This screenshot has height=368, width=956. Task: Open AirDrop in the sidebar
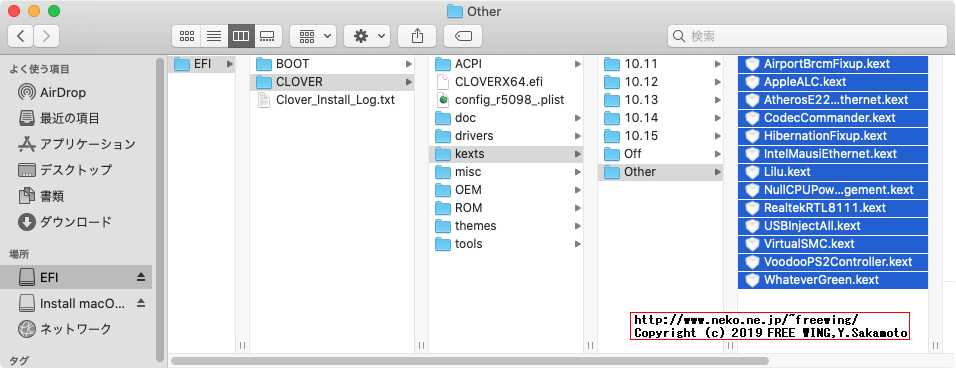[x=77, y=93]
